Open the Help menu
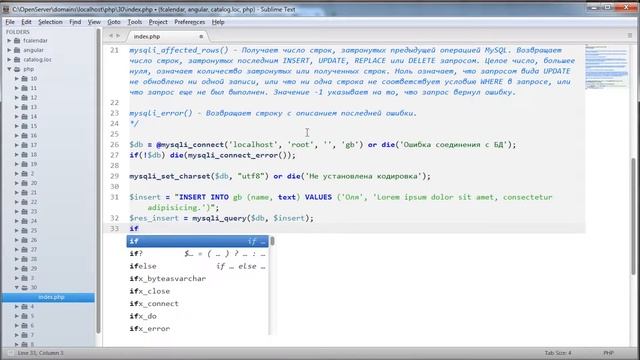The height and width of the screenshot is (360, 640). 218,22
